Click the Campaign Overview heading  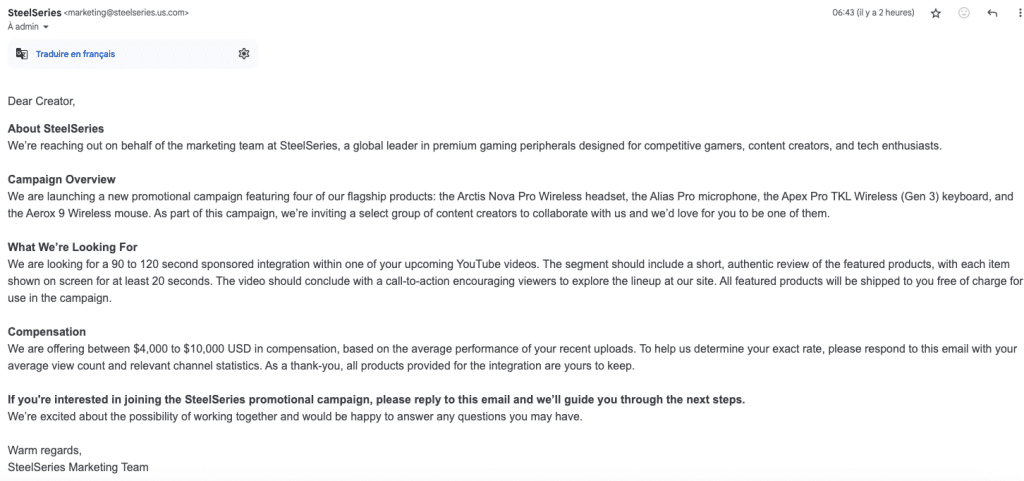[x=61, y=179]
